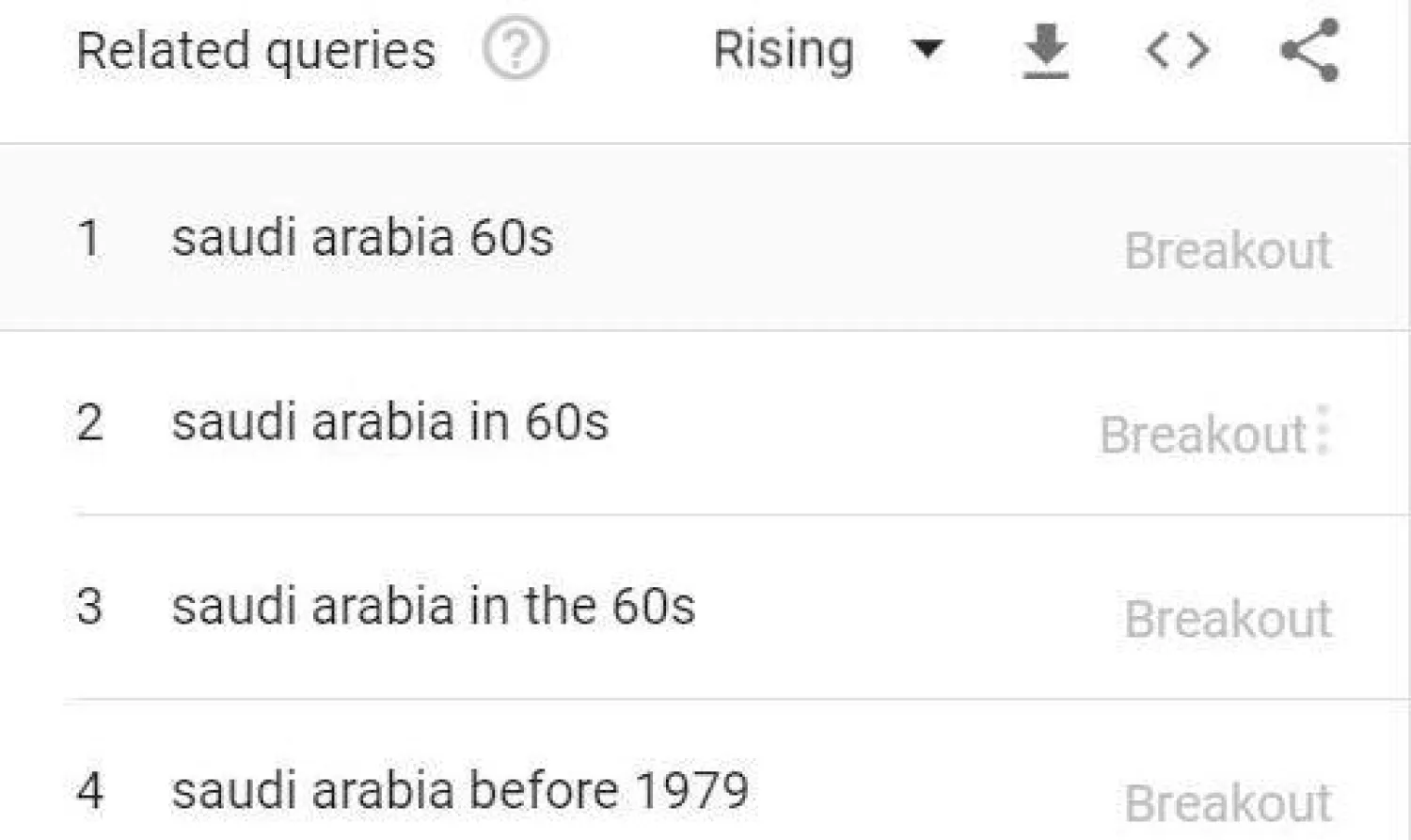Select row 3 'saudi arabia in the 60s'

(433, 608)
